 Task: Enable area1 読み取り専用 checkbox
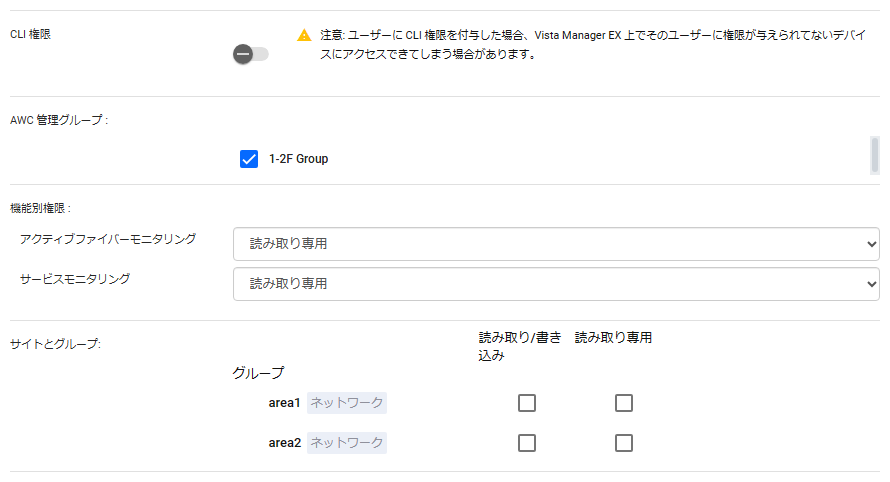tap(624, 403)
